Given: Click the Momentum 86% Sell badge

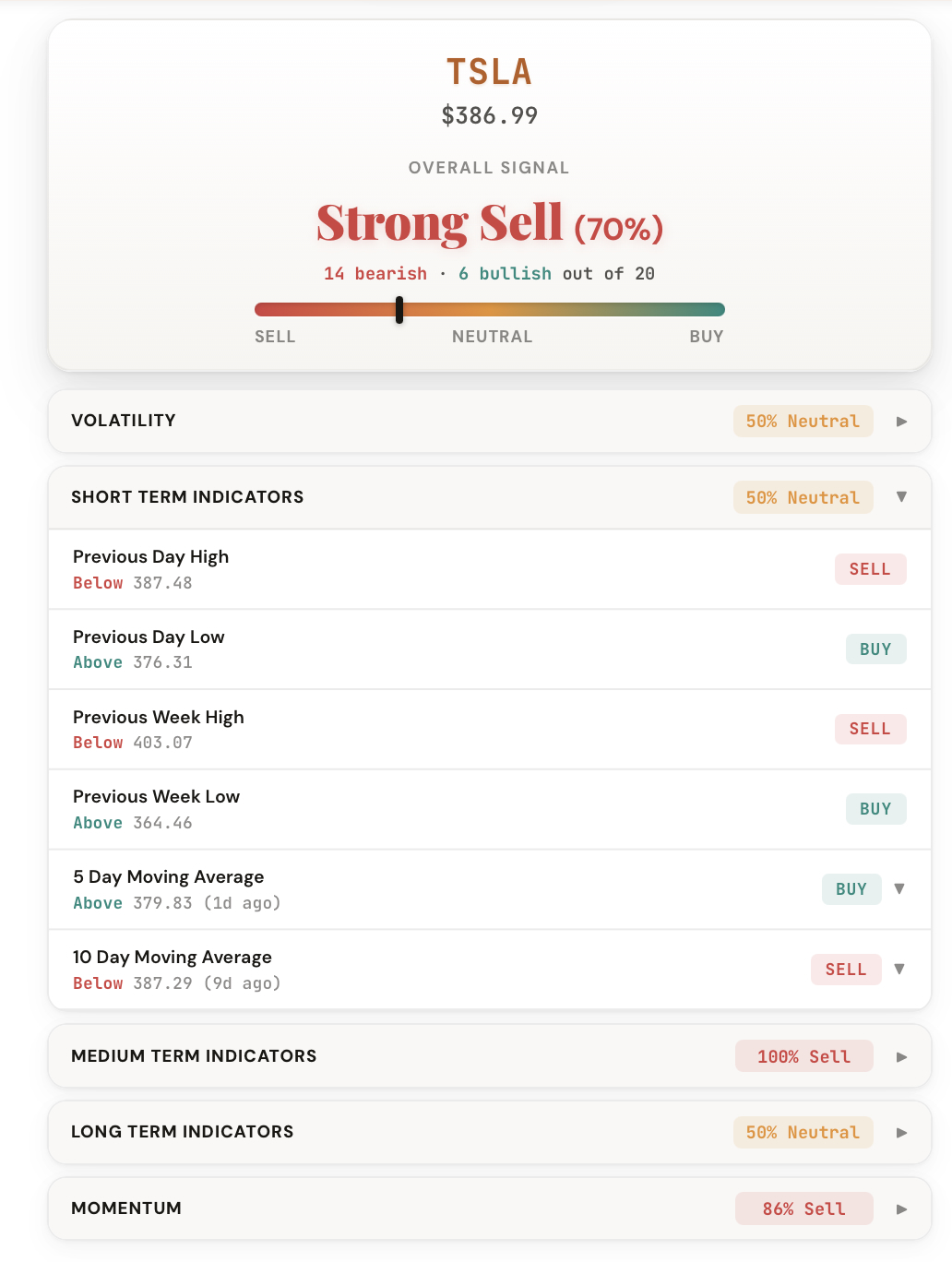Looking at the screenshot, I should pyautogui.click(x=803, y=1209).
